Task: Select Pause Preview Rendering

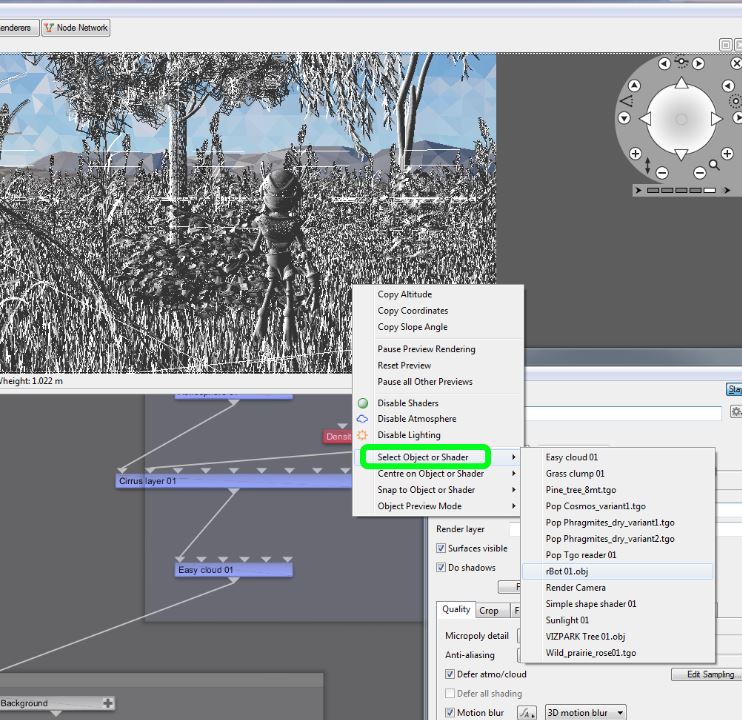Action: point(438,349)
